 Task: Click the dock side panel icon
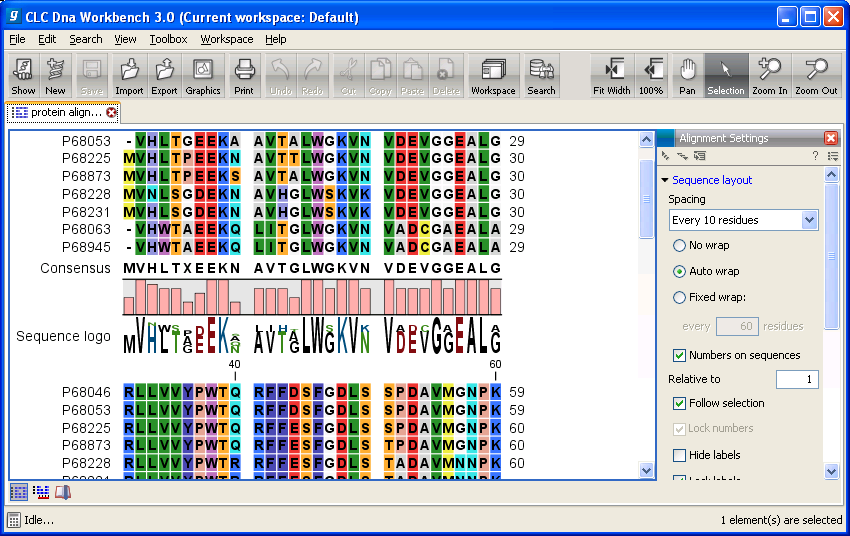pos(700,156)
